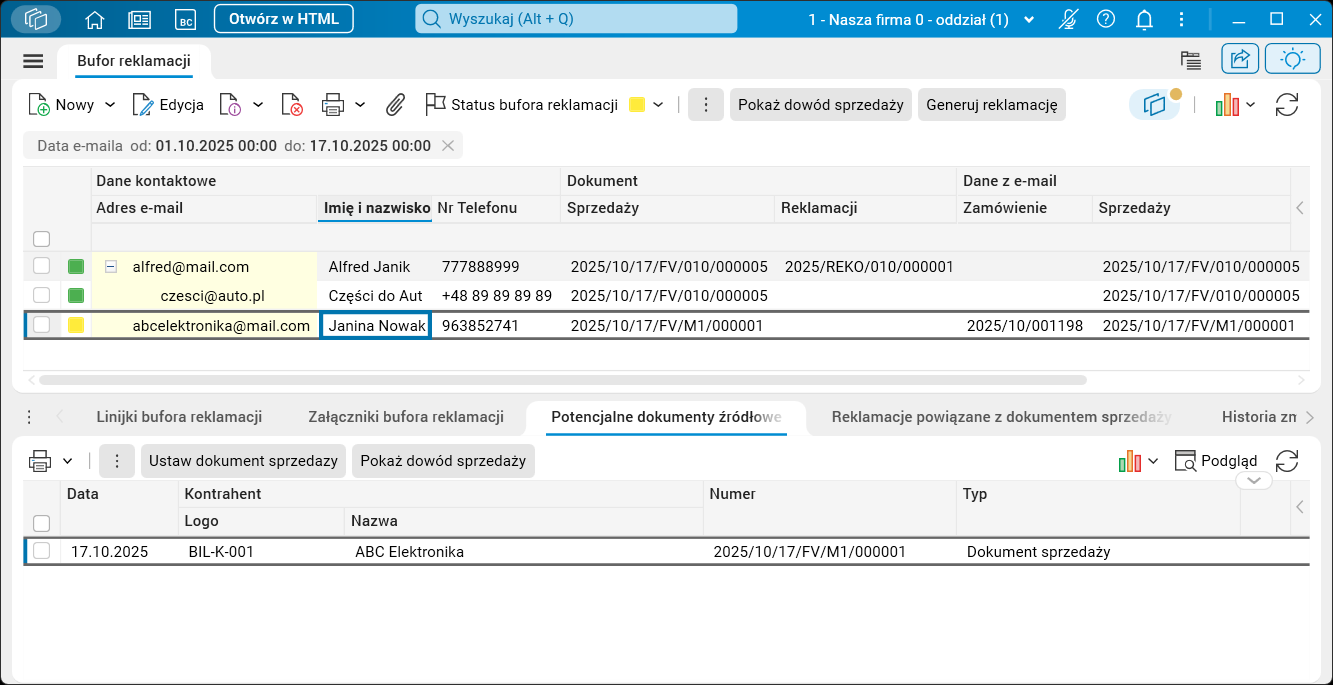
Task: Open the news panel icon
Action: click(x=140, y=19)
